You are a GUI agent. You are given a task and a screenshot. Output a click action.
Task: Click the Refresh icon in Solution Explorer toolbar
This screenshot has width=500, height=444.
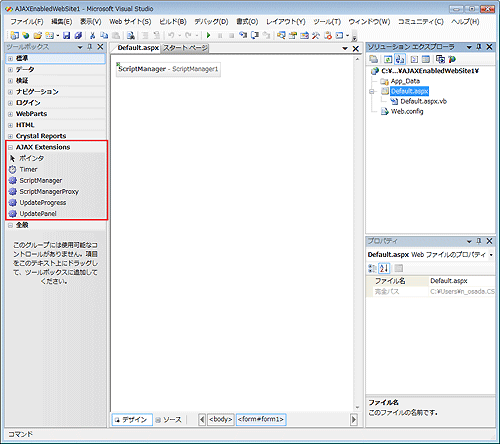click(388, 59)
